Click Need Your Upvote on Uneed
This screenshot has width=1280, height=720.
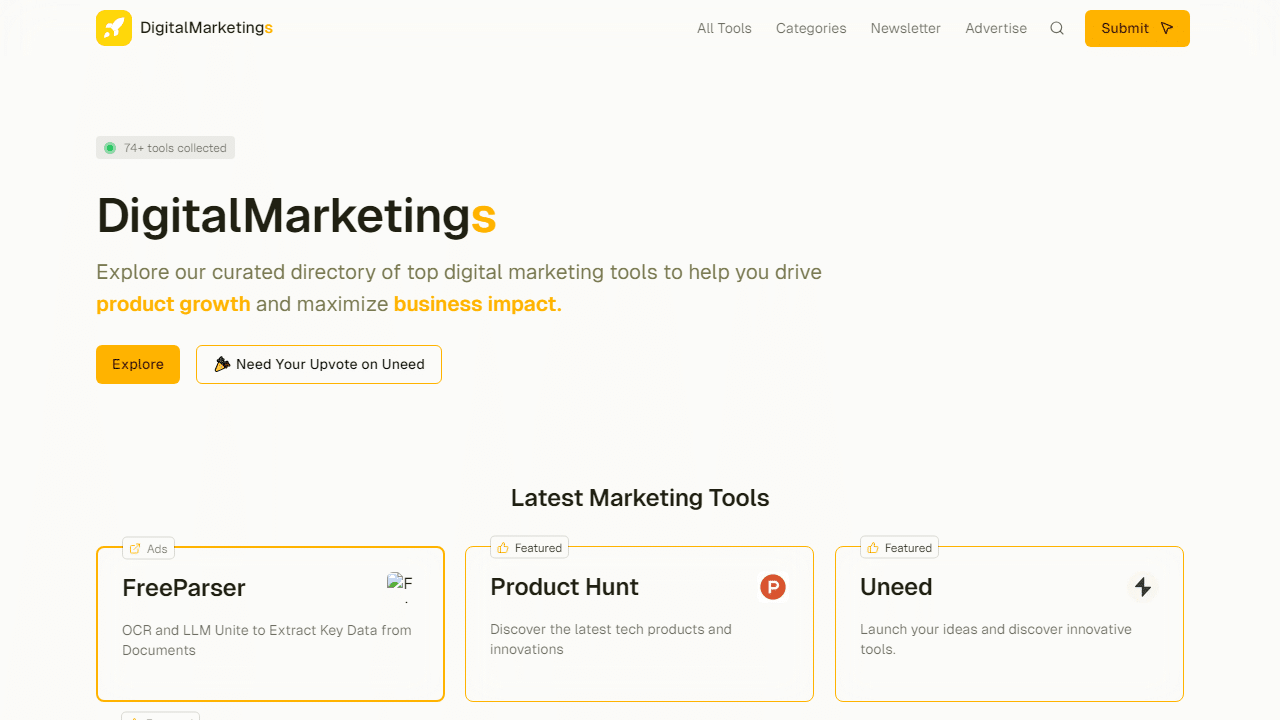click(x=319, y=364)
